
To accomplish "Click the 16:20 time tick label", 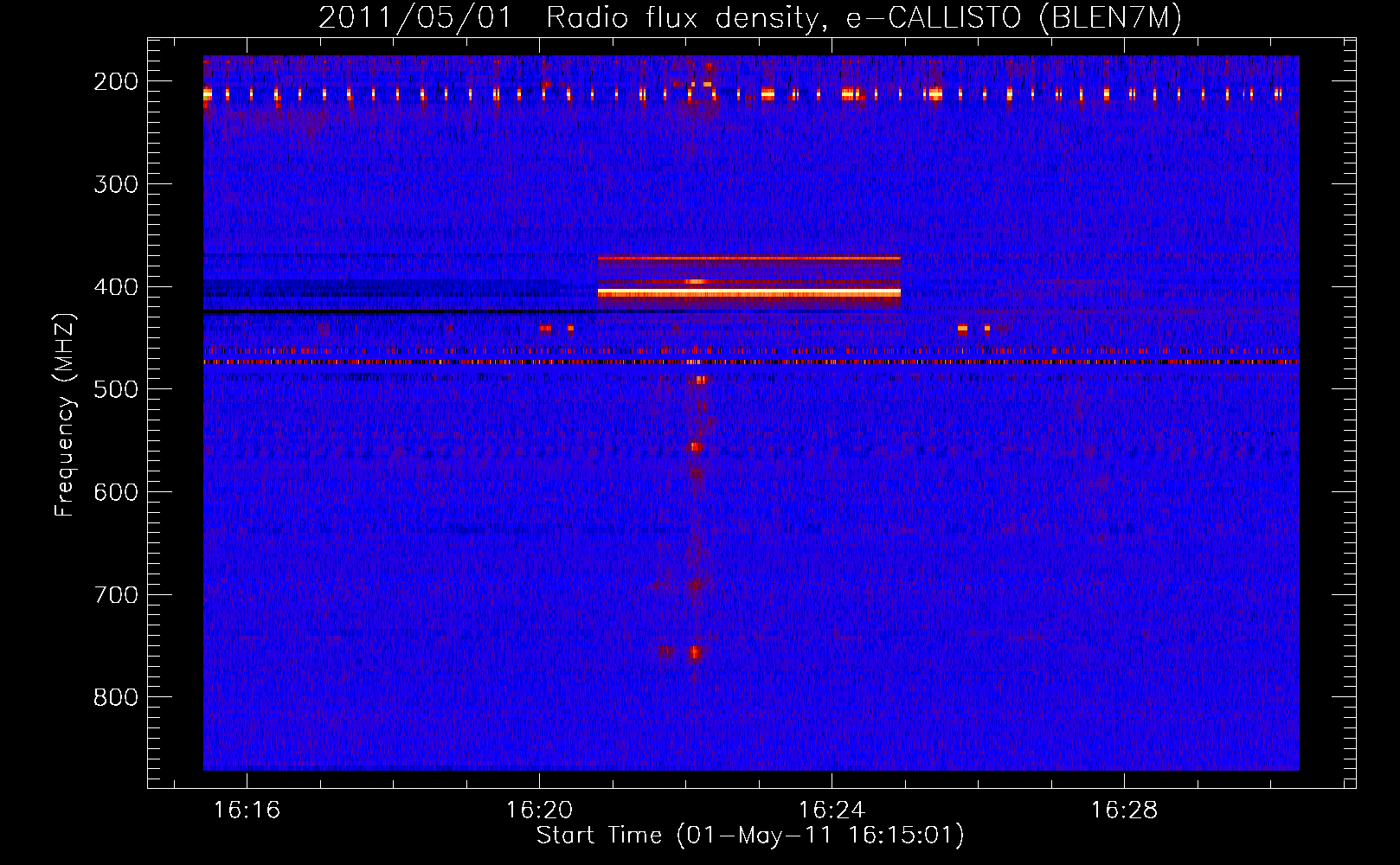I will [x=539, y=811].
